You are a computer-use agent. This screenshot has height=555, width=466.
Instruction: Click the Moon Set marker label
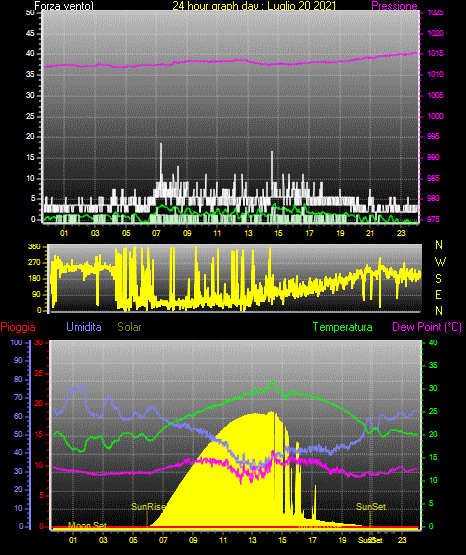pyautogui.click(x=87, y=525)
